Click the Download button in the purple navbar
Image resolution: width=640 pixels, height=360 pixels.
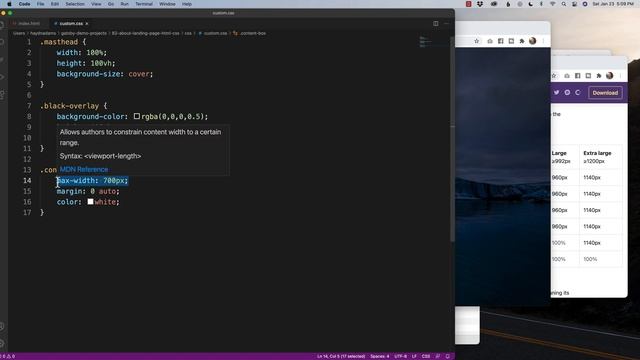(605, 93)
